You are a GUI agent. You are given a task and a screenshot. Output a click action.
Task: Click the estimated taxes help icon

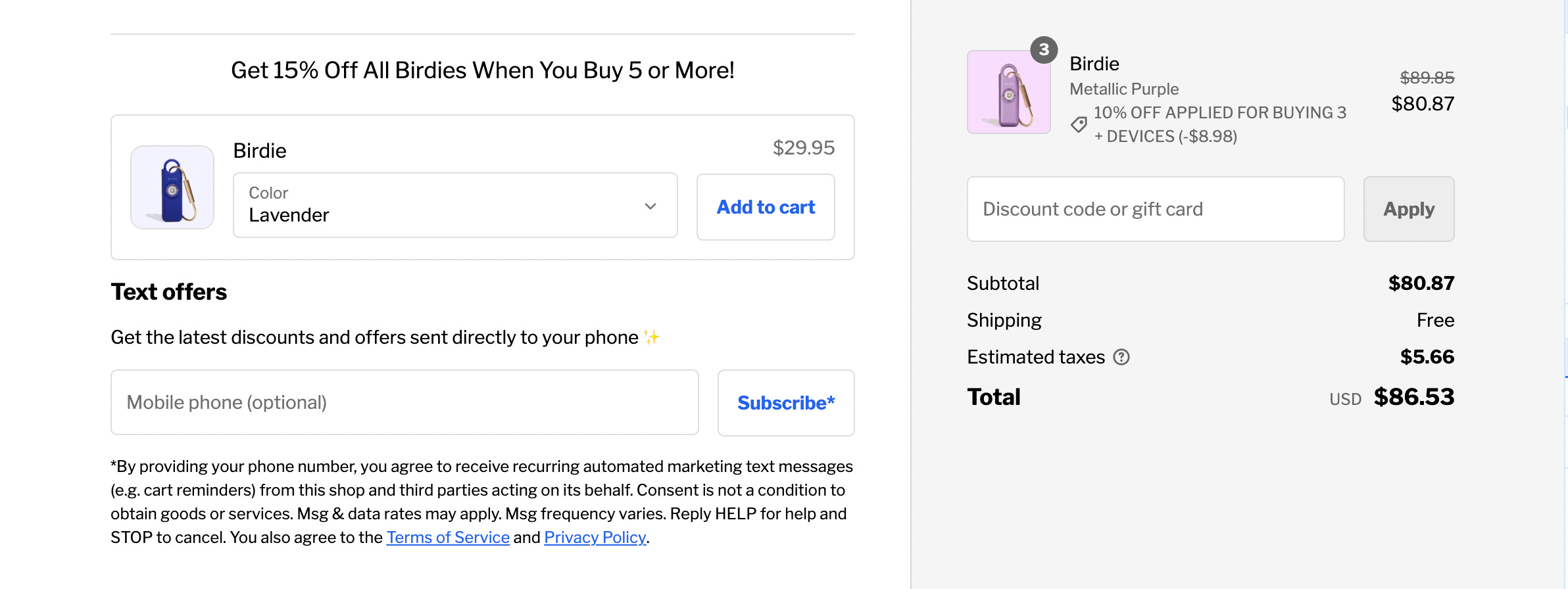click(x=1121, y=357)
